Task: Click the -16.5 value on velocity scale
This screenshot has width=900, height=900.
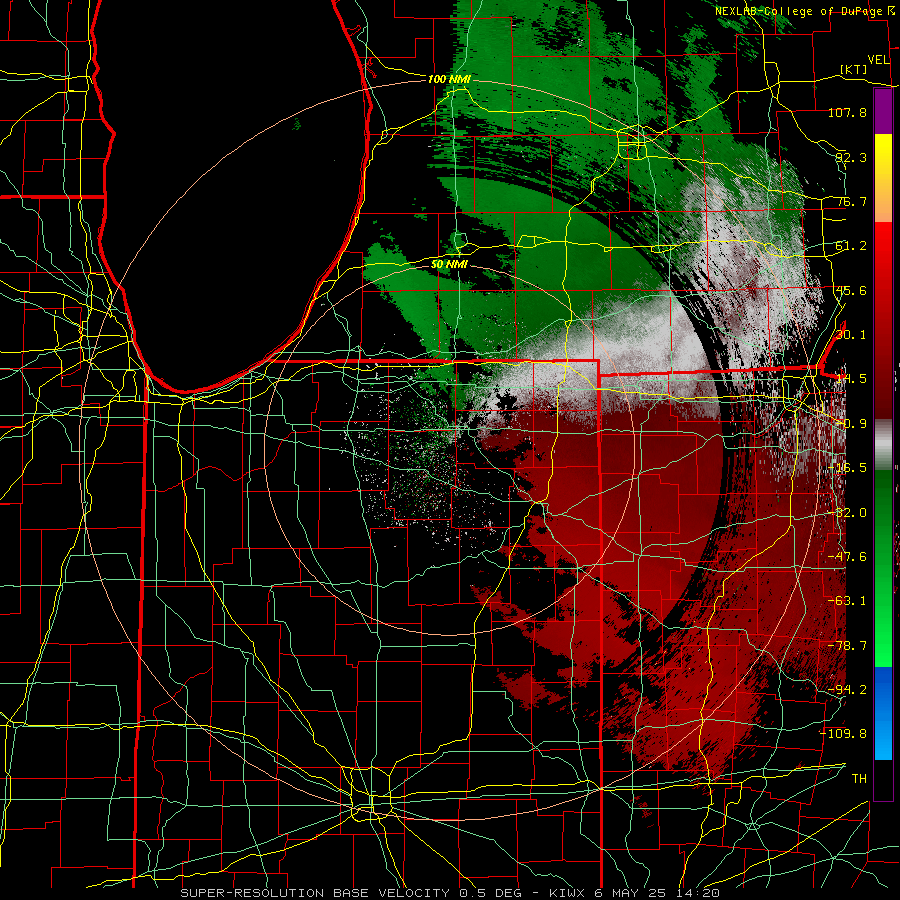Action: click(x=847, y=468)
